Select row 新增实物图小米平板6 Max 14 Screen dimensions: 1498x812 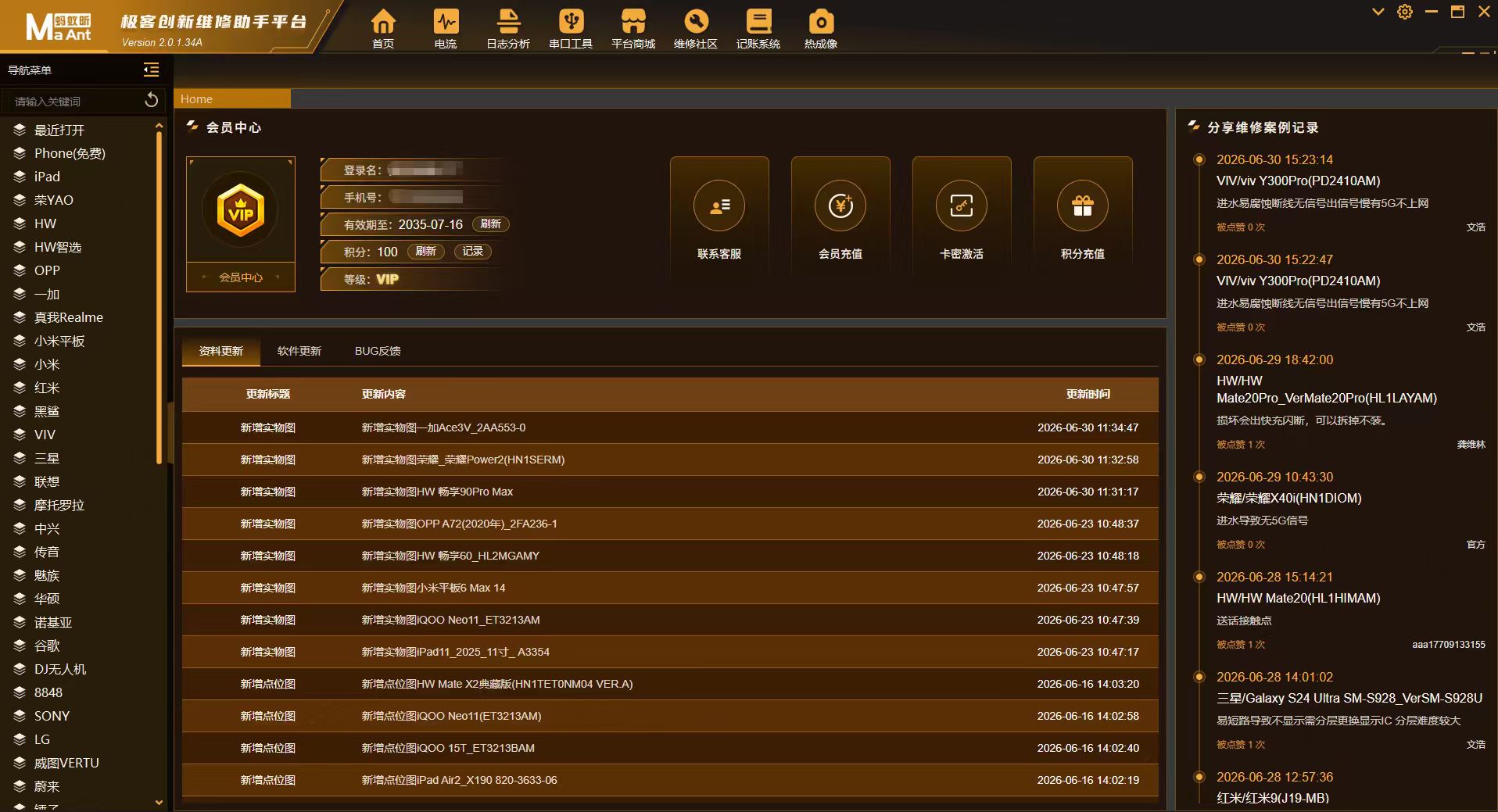point(670,588)
